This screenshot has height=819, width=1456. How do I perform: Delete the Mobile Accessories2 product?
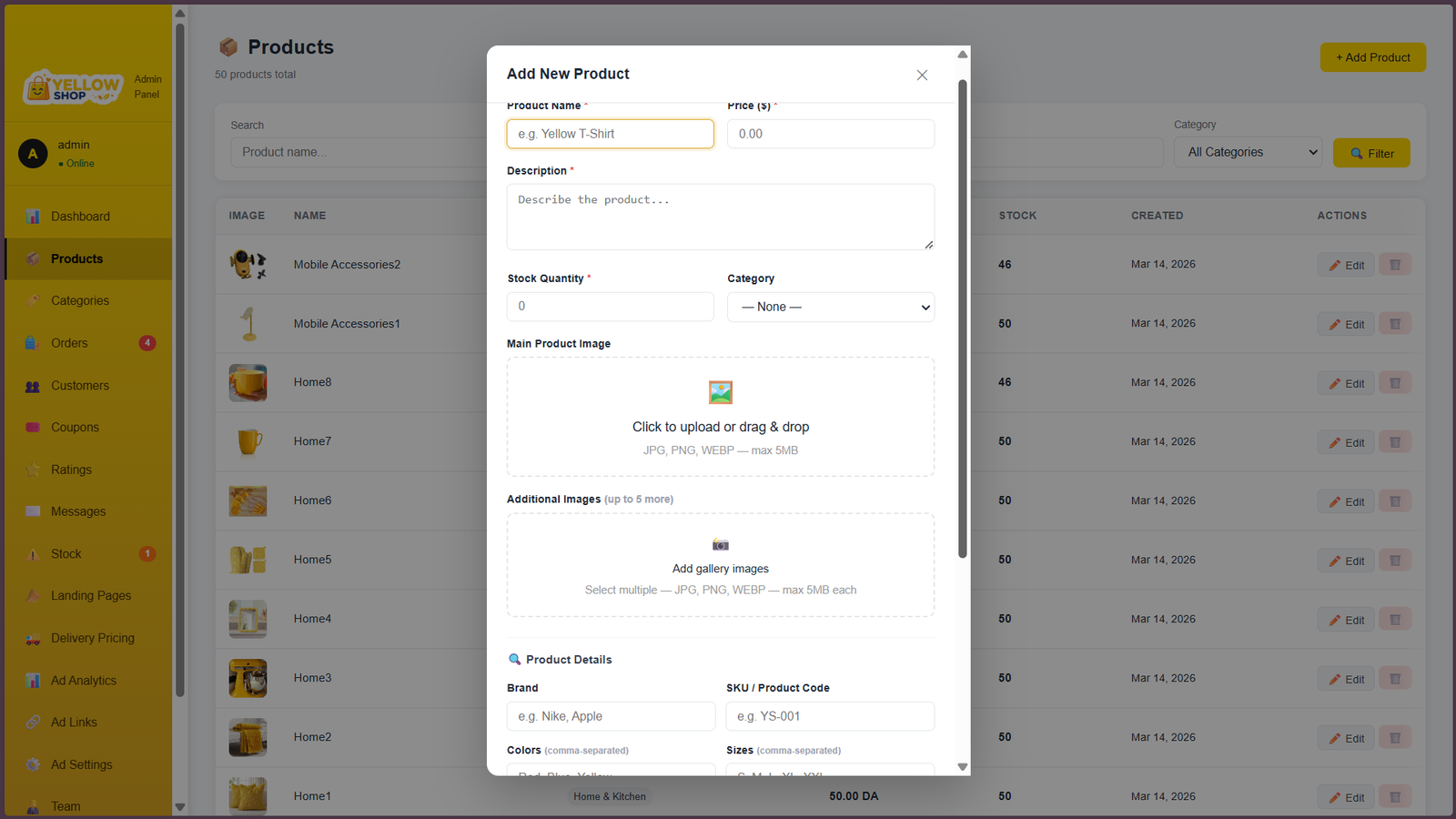pyautogui.click(x=1395, y=265)
